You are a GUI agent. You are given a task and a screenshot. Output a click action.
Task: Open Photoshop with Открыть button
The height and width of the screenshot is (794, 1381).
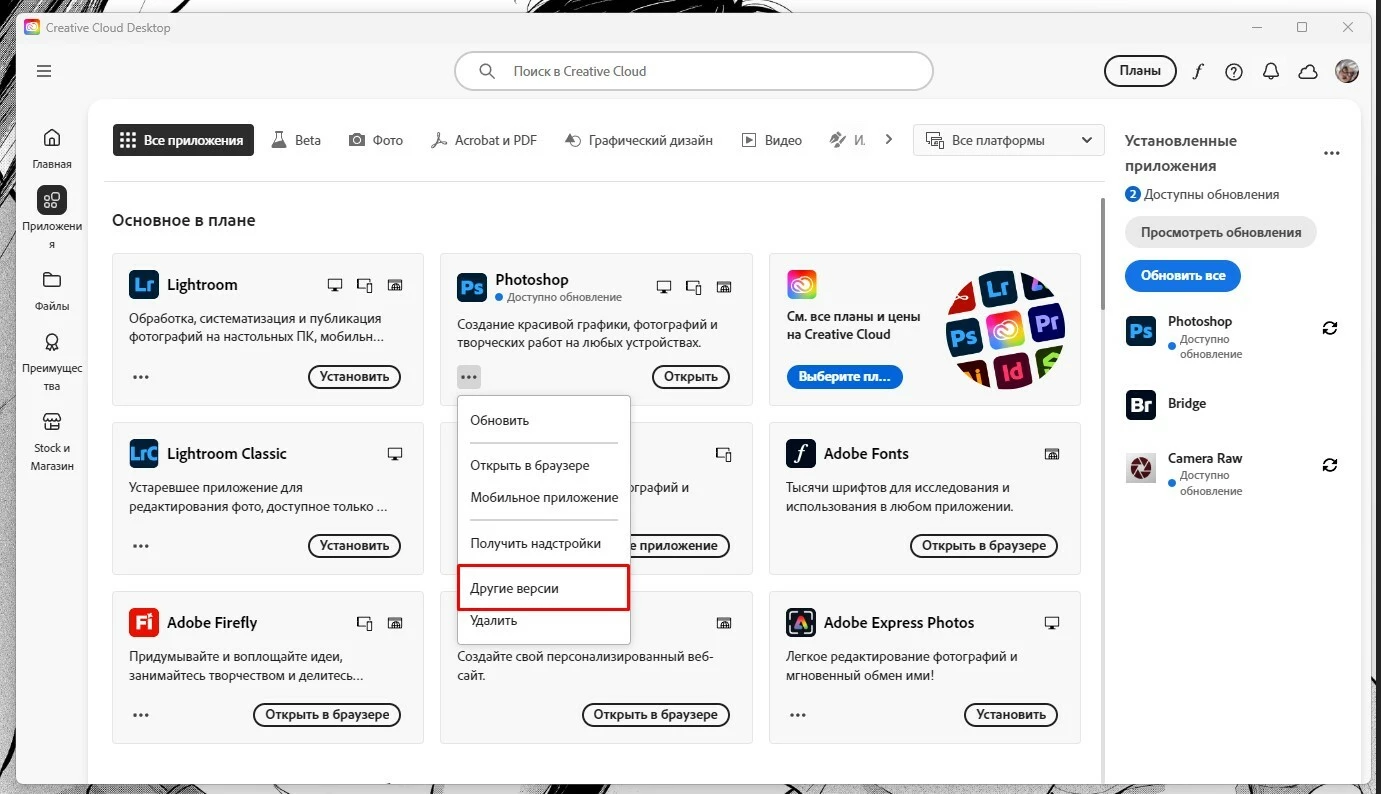click(691, 377)
